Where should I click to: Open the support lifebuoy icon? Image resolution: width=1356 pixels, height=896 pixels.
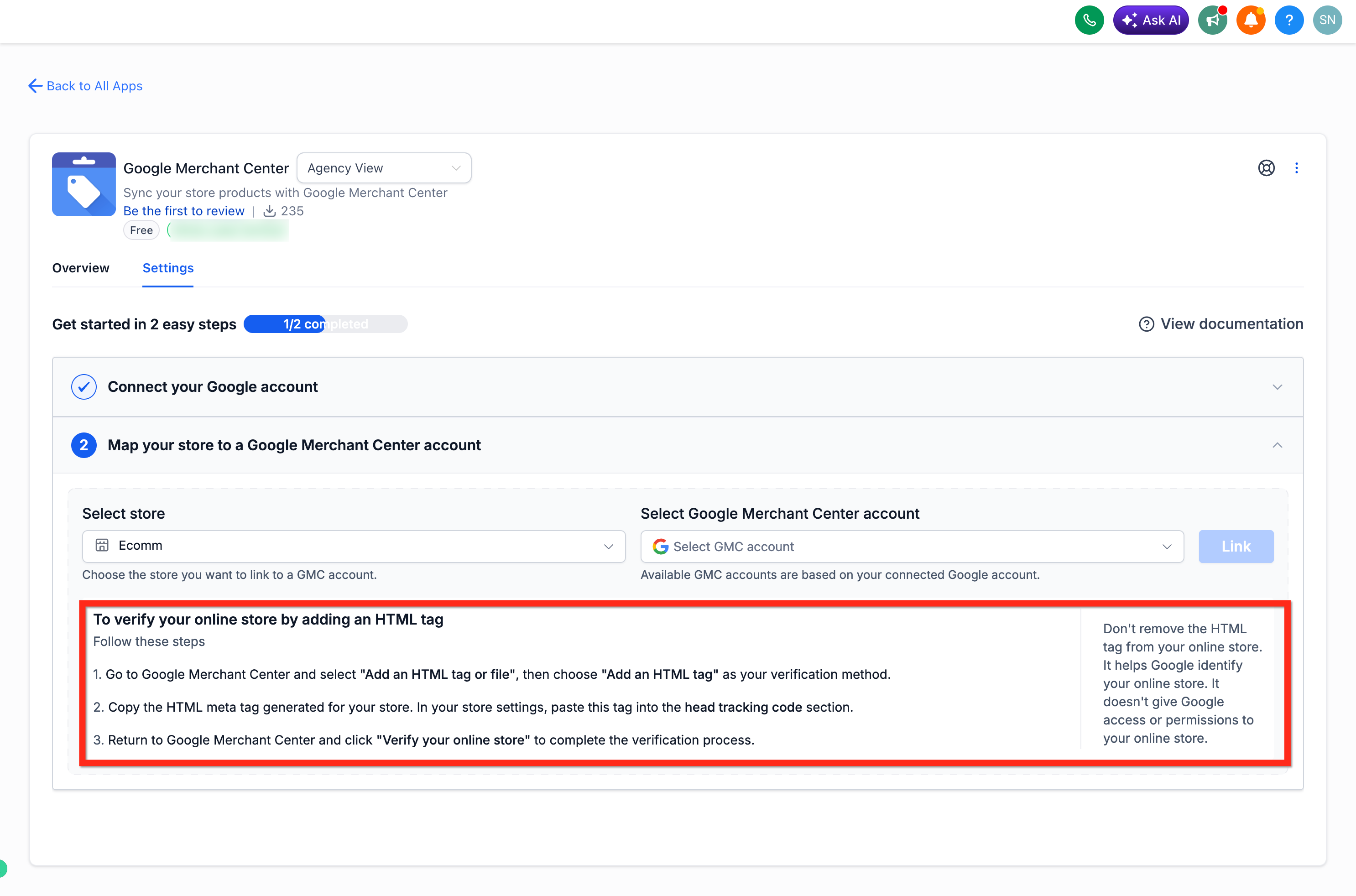point(1266,168)
